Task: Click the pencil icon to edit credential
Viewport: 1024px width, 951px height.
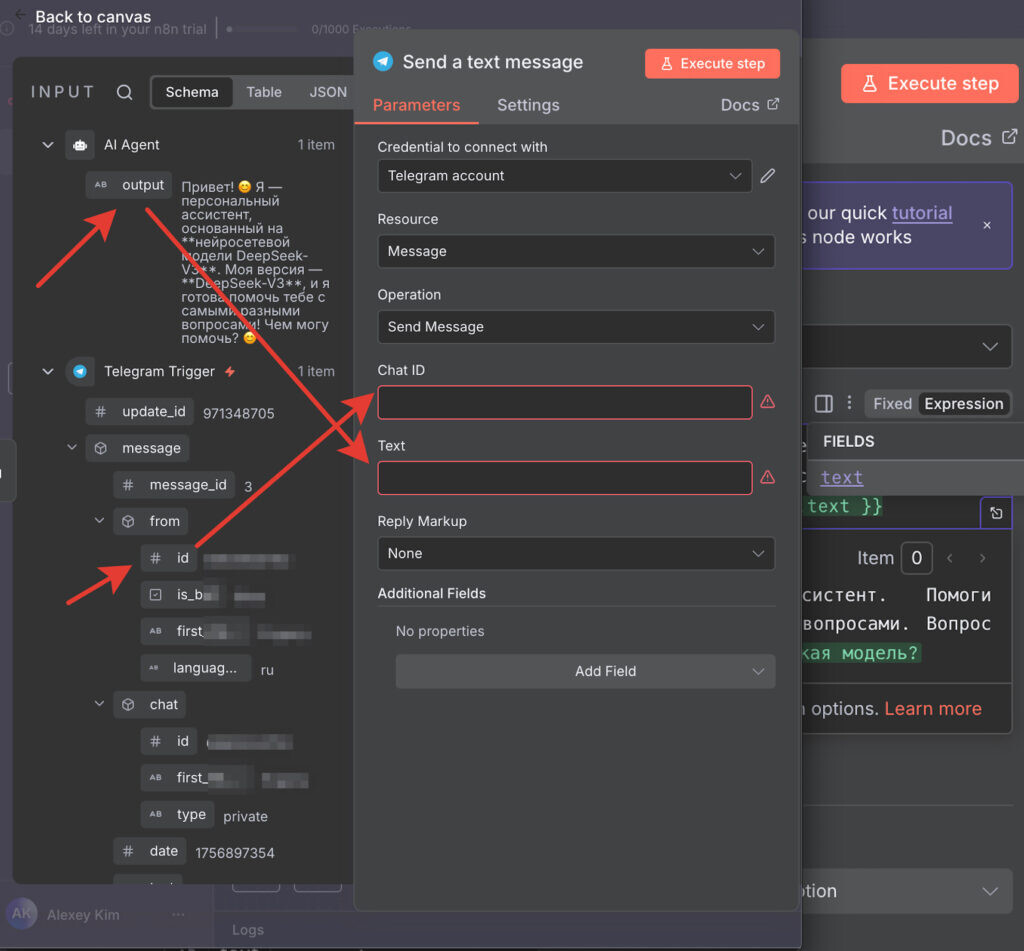Action: coord(767,176)
